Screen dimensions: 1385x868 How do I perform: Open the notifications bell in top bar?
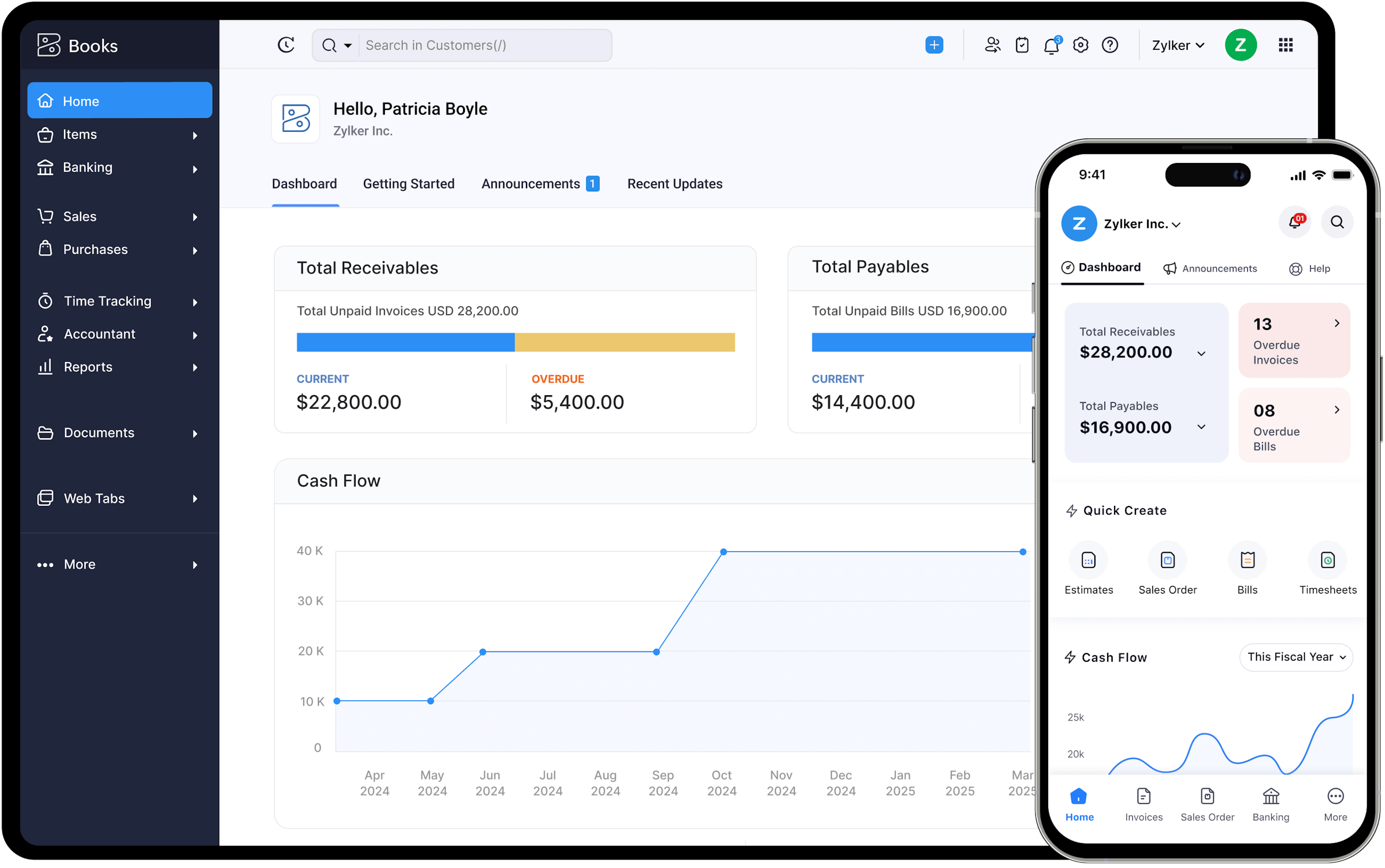(x=1051, y=45)
